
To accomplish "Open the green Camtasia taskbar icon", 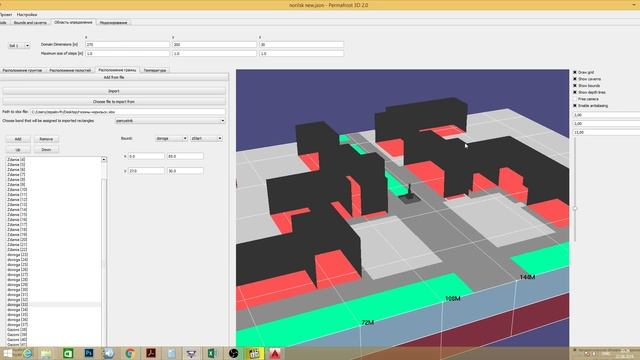I will pyautogui.click(x=68, y=353).
